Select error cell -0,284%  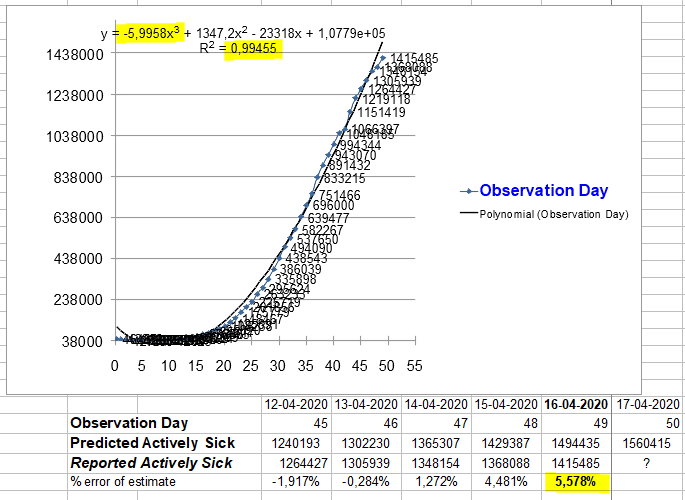point(366,482)
